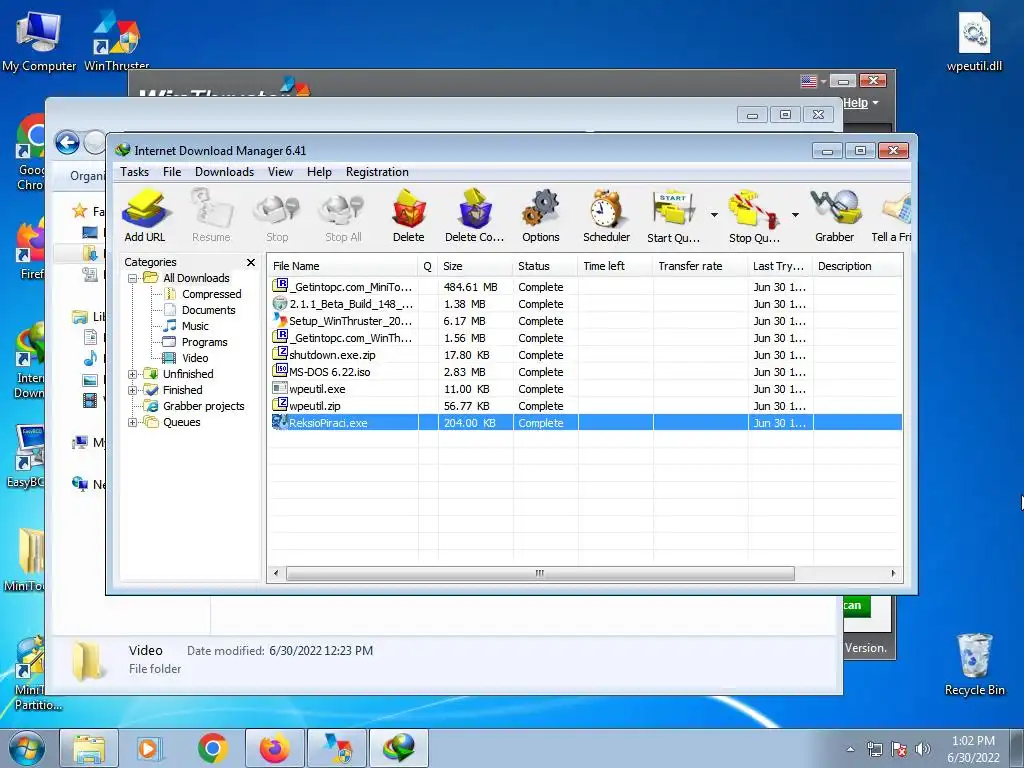Select the Compressed category

tap(212, 294)
